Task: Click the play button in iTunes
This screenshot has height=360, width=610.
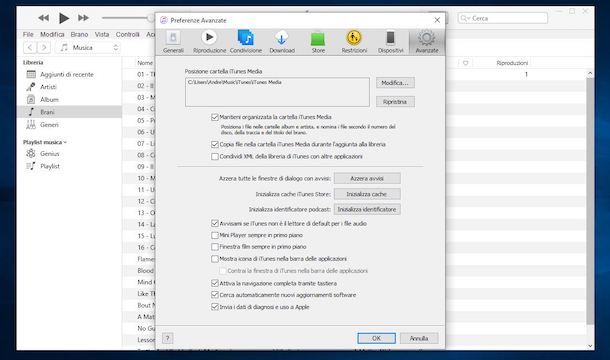Action: 64,18
